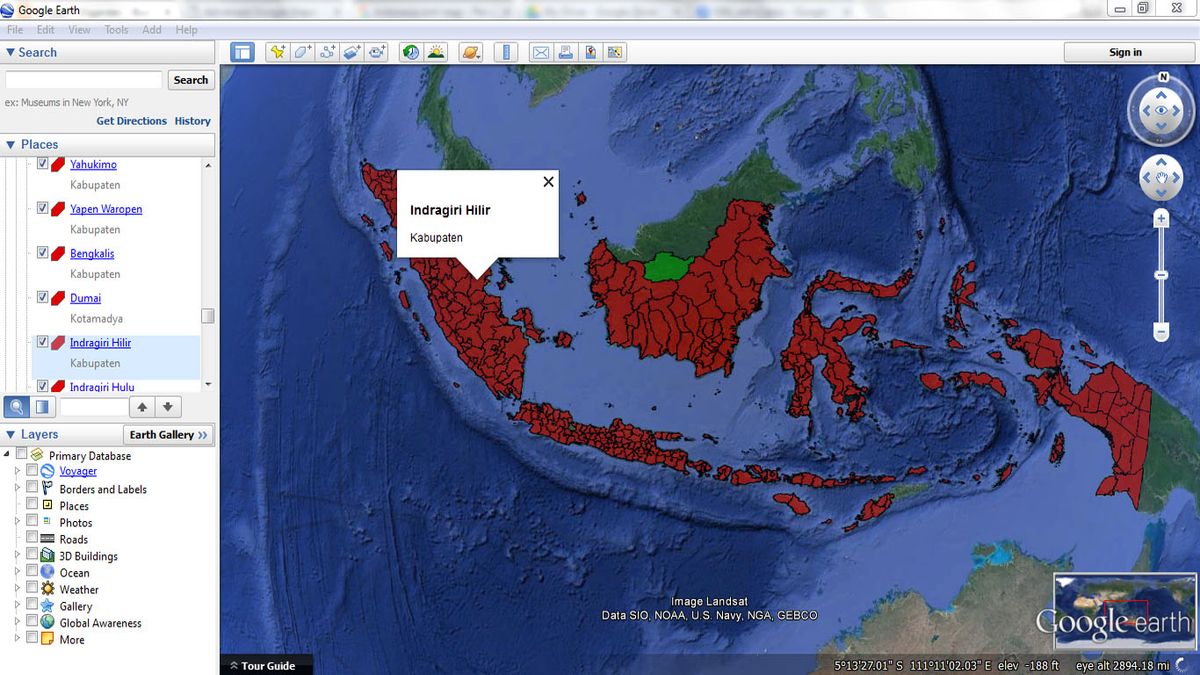
Task: Click the overview map thumbnail
Action: [1124, 611]
